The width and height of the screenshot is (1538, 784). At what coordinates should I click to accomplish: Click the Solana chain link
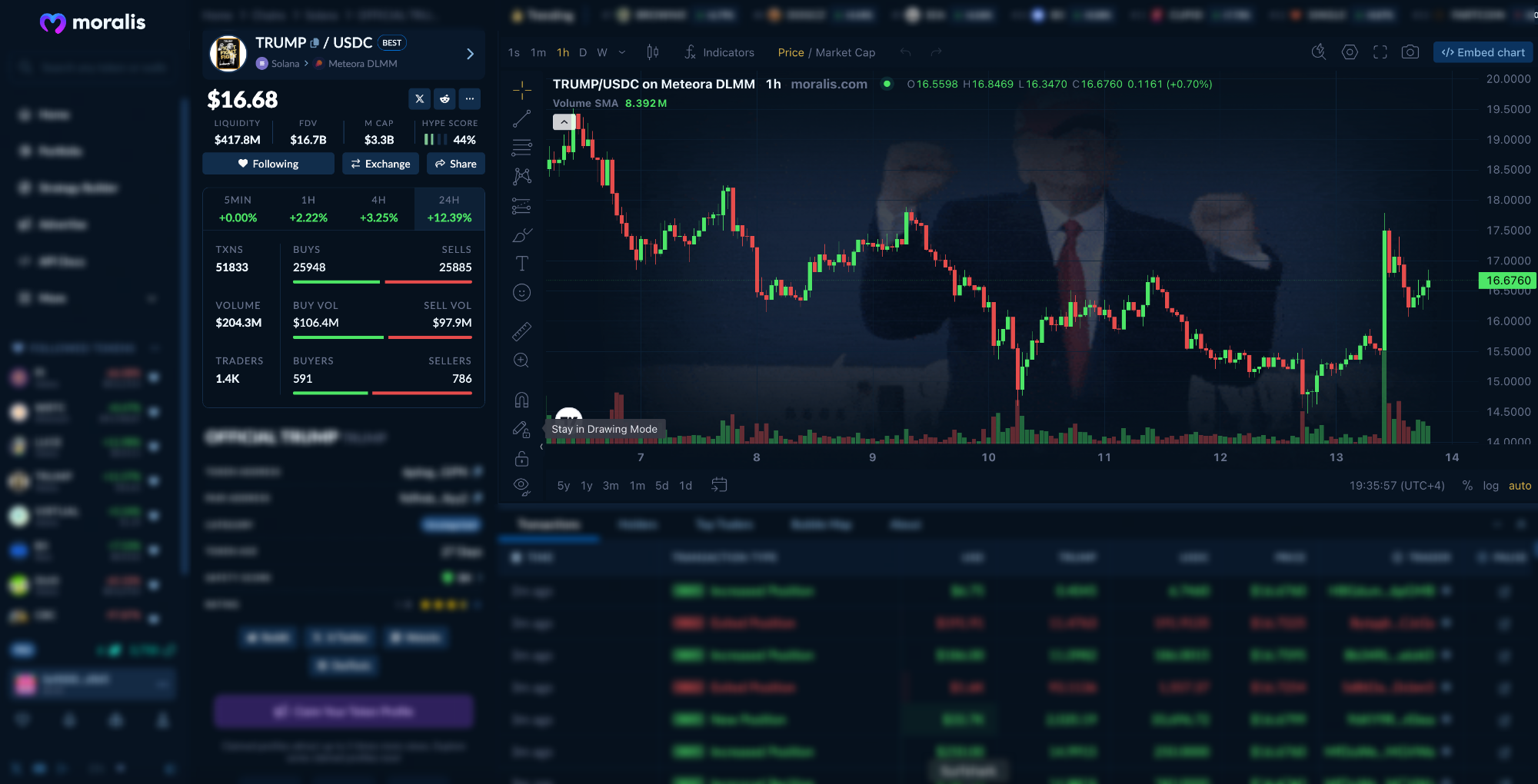click(x=278, y=64)
